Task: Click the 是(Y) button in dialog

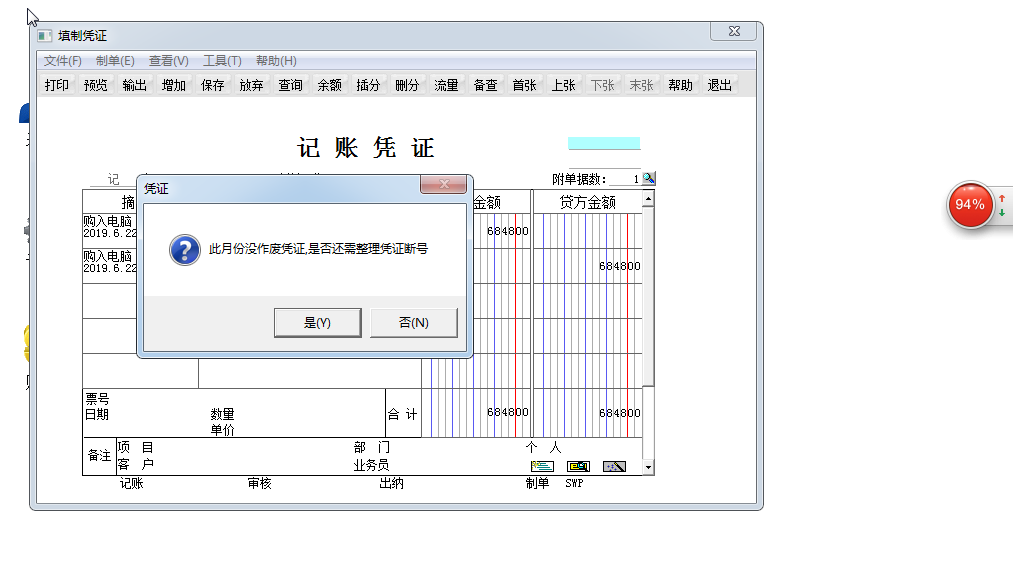Action: click(x=317, y=322)
